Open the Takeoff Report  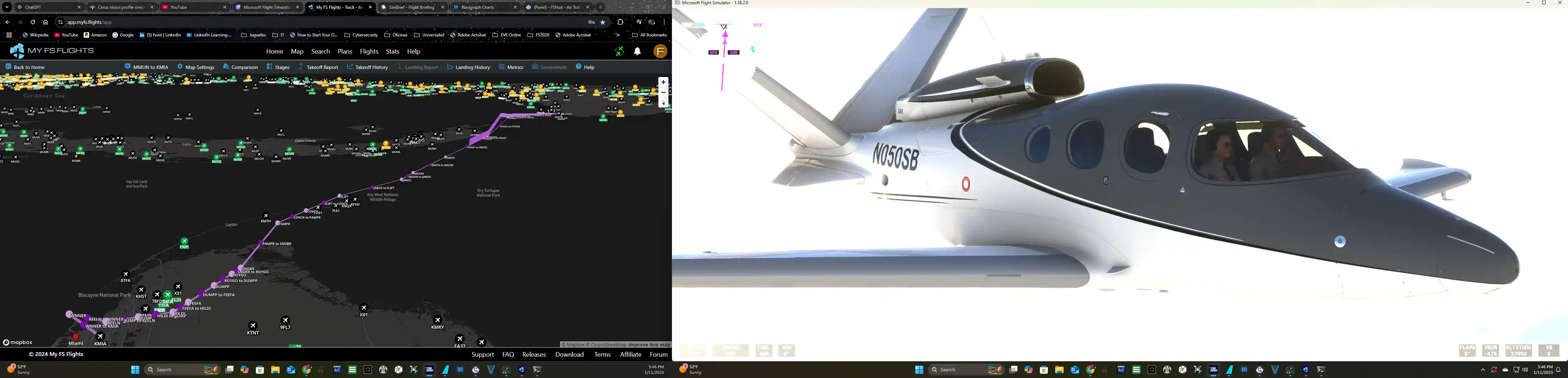318,67
